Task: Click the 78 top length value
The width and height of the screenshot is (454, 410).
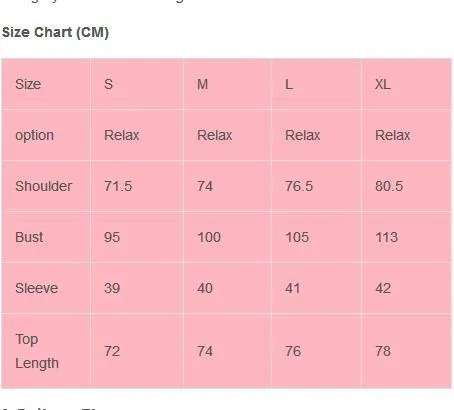Action: 383,351
